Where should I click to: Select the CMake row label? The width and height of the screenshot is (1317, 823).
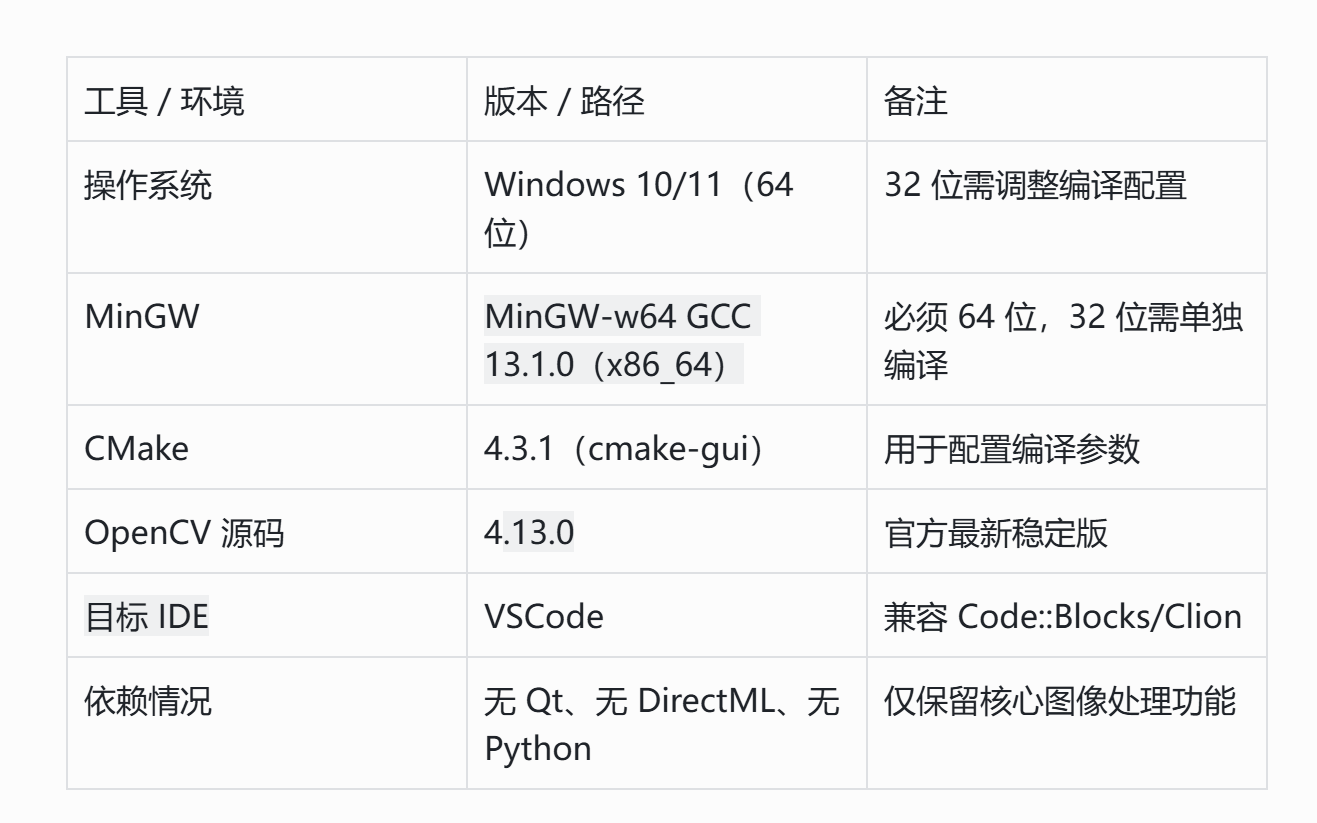coord(136,448)
